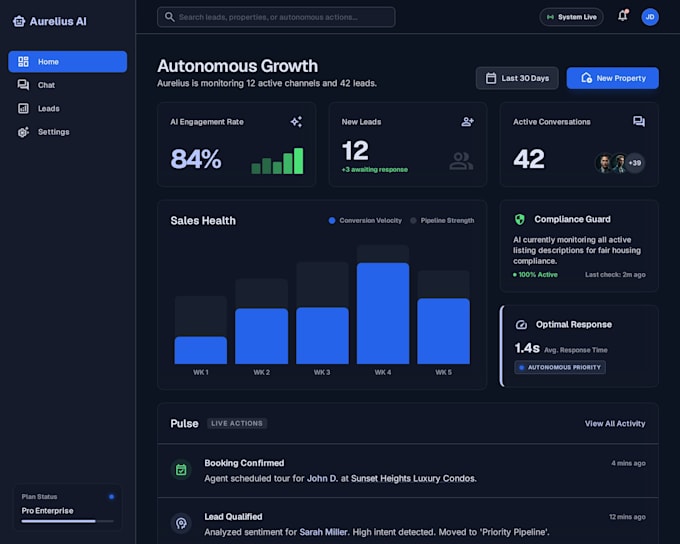Open the Last 30 Days date range dropdown
The height and width of the screenshot is (544, 680).
(x=517, y=78)
